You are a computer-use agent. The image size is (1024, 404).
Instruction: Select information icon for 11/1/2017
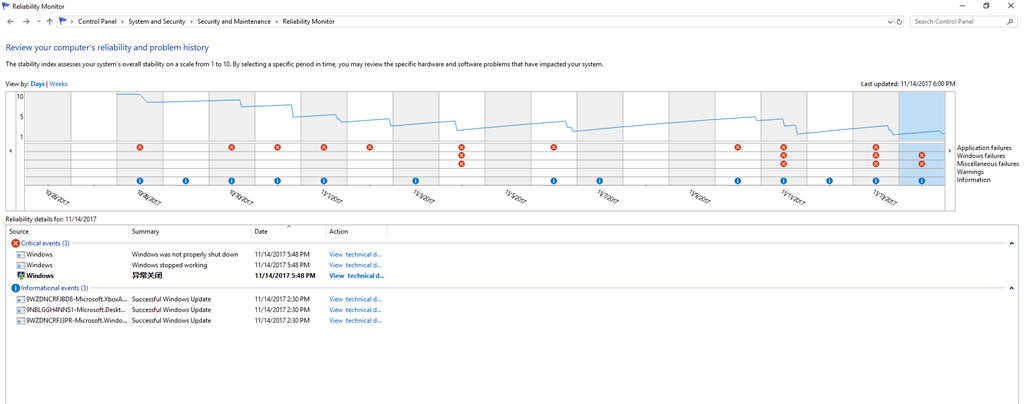pos(324,181)
